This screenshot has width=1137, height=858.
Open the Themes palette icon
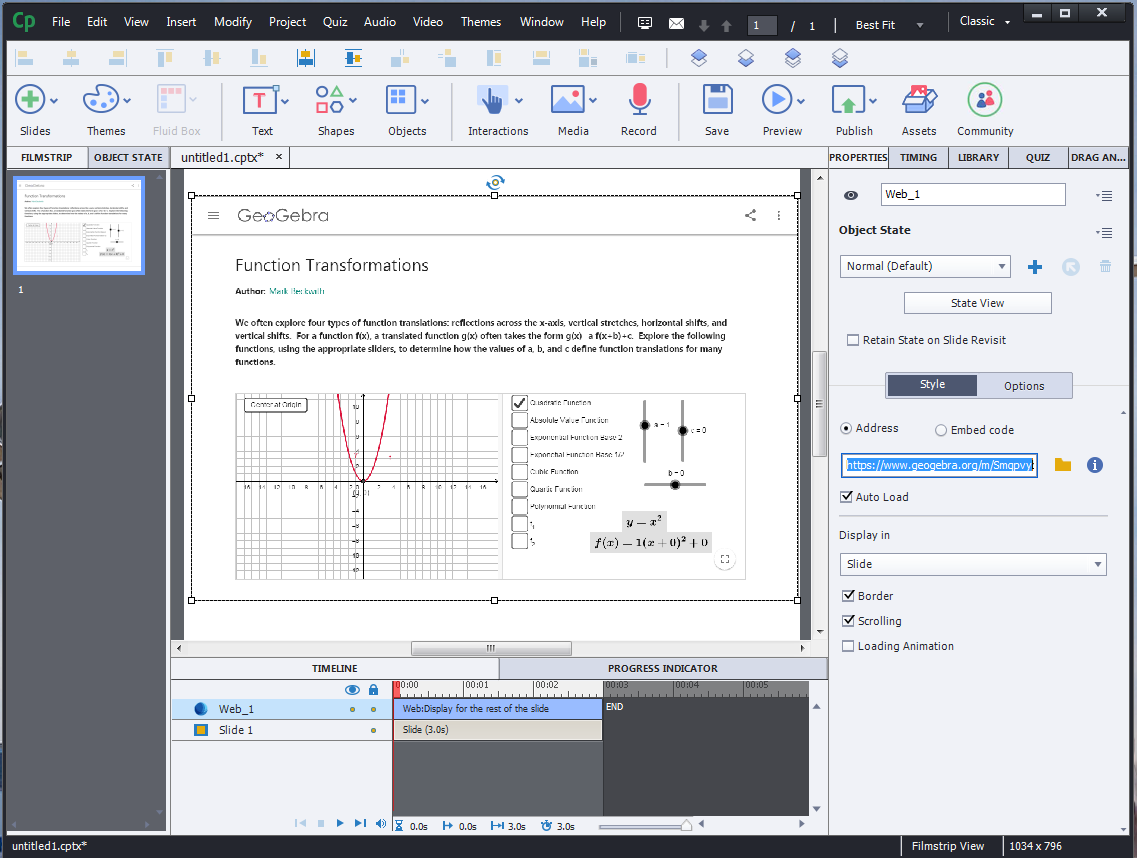click(101, 99)
